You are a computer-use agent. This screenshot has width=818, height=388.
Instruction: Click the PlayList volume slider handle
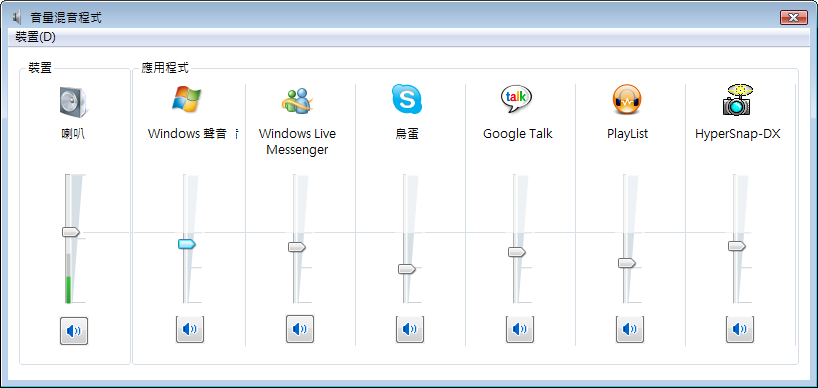pos(627,263)
